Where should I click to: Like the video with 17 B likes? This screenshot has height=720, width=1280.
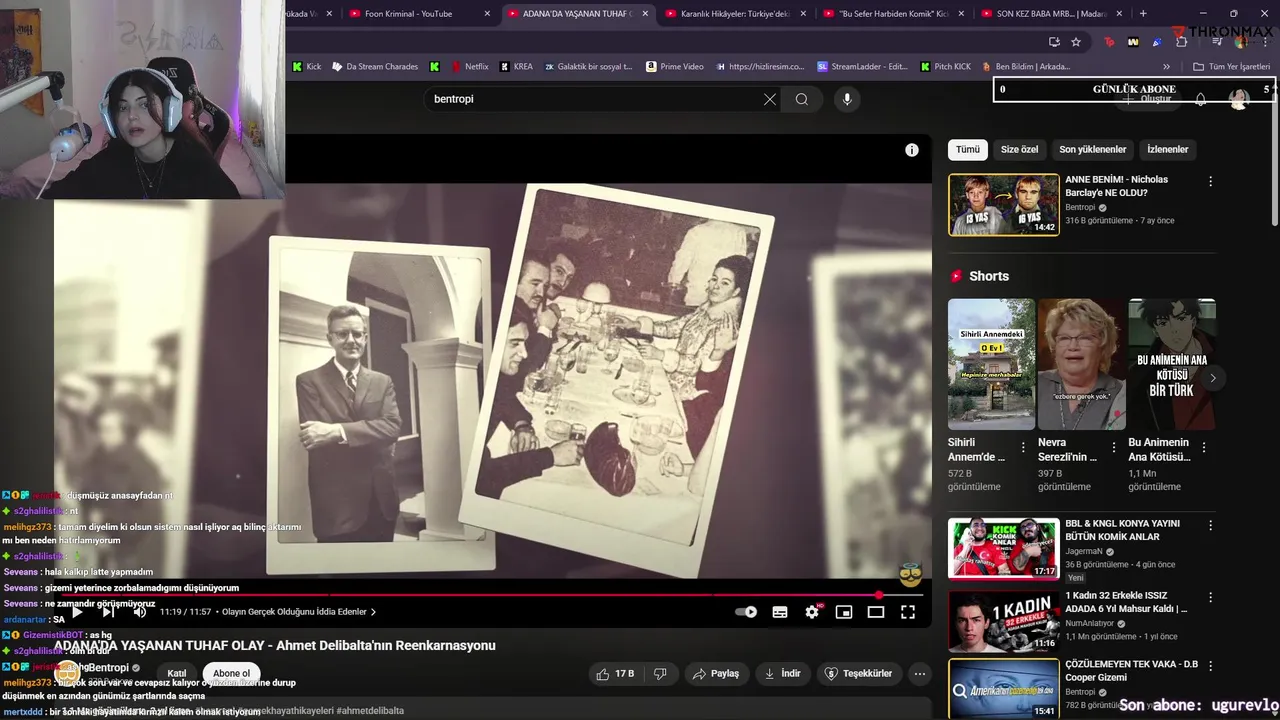615,674
